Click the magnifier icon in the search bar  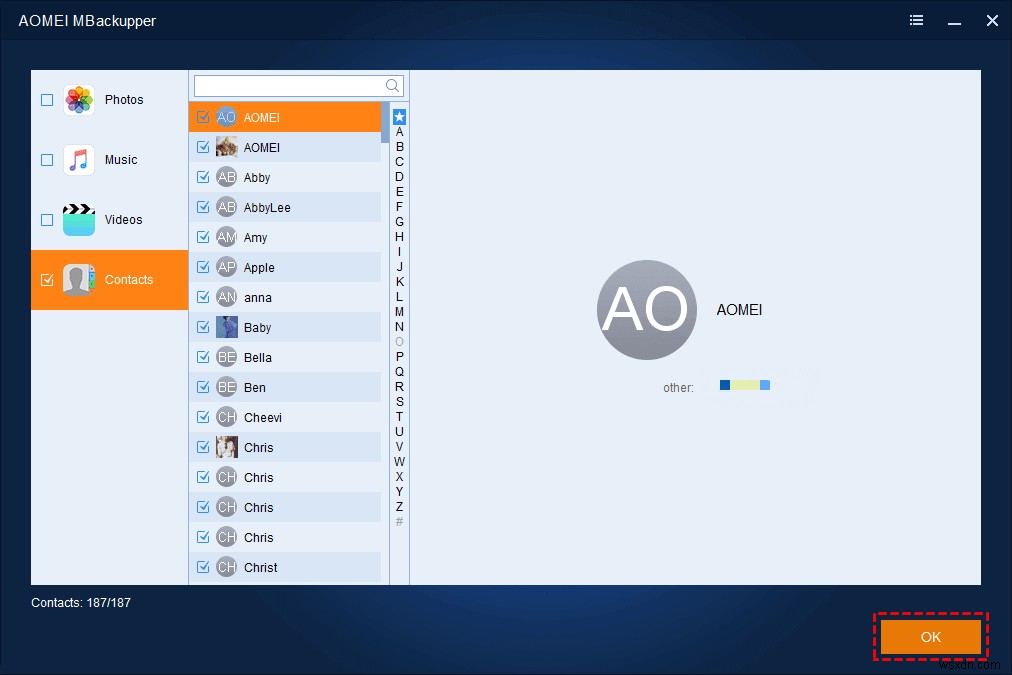pyautogui.click(x=391, y=86)
